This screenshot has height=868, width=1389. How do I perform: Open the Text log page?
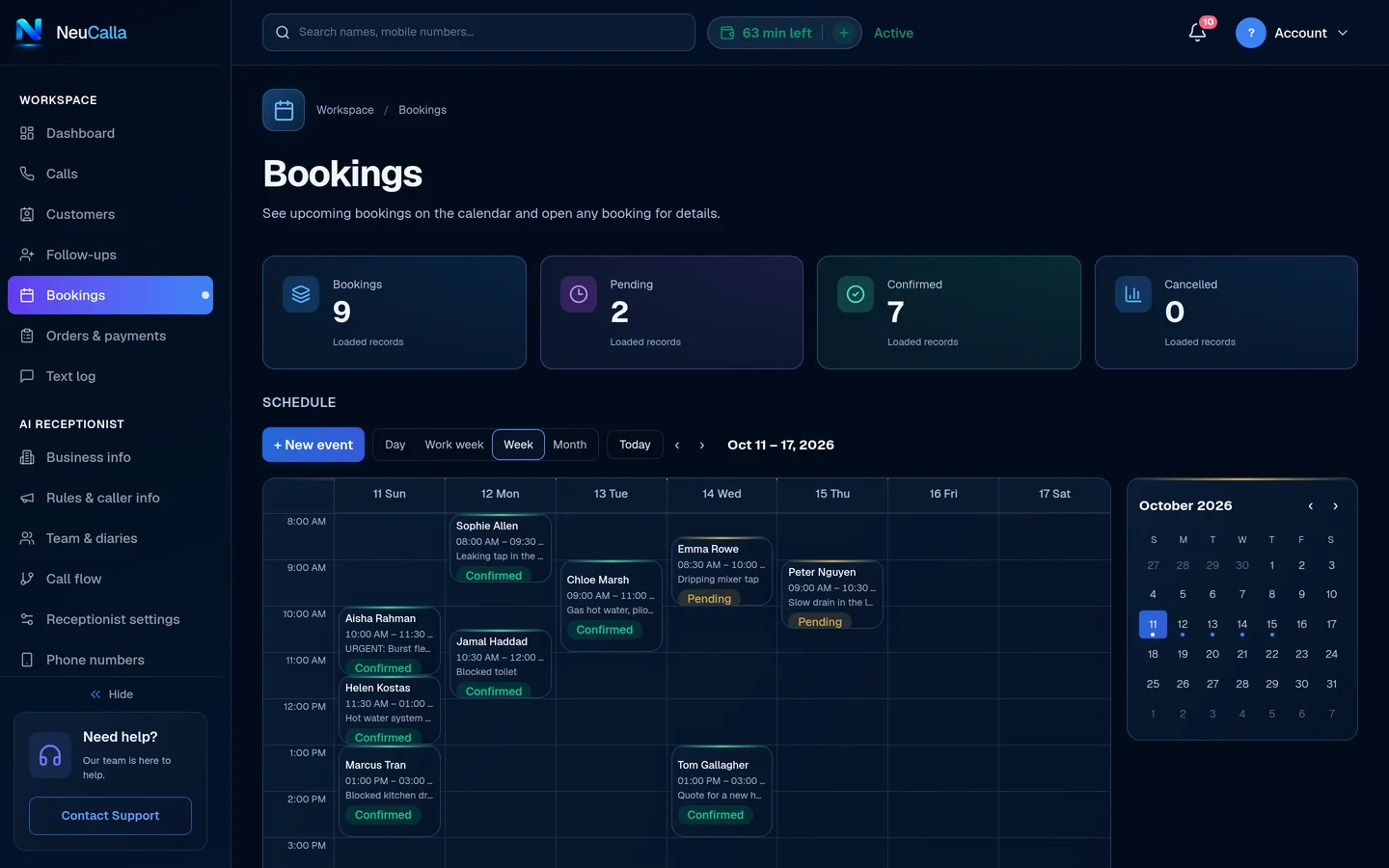pyautogui.click(x=110, y=376)
